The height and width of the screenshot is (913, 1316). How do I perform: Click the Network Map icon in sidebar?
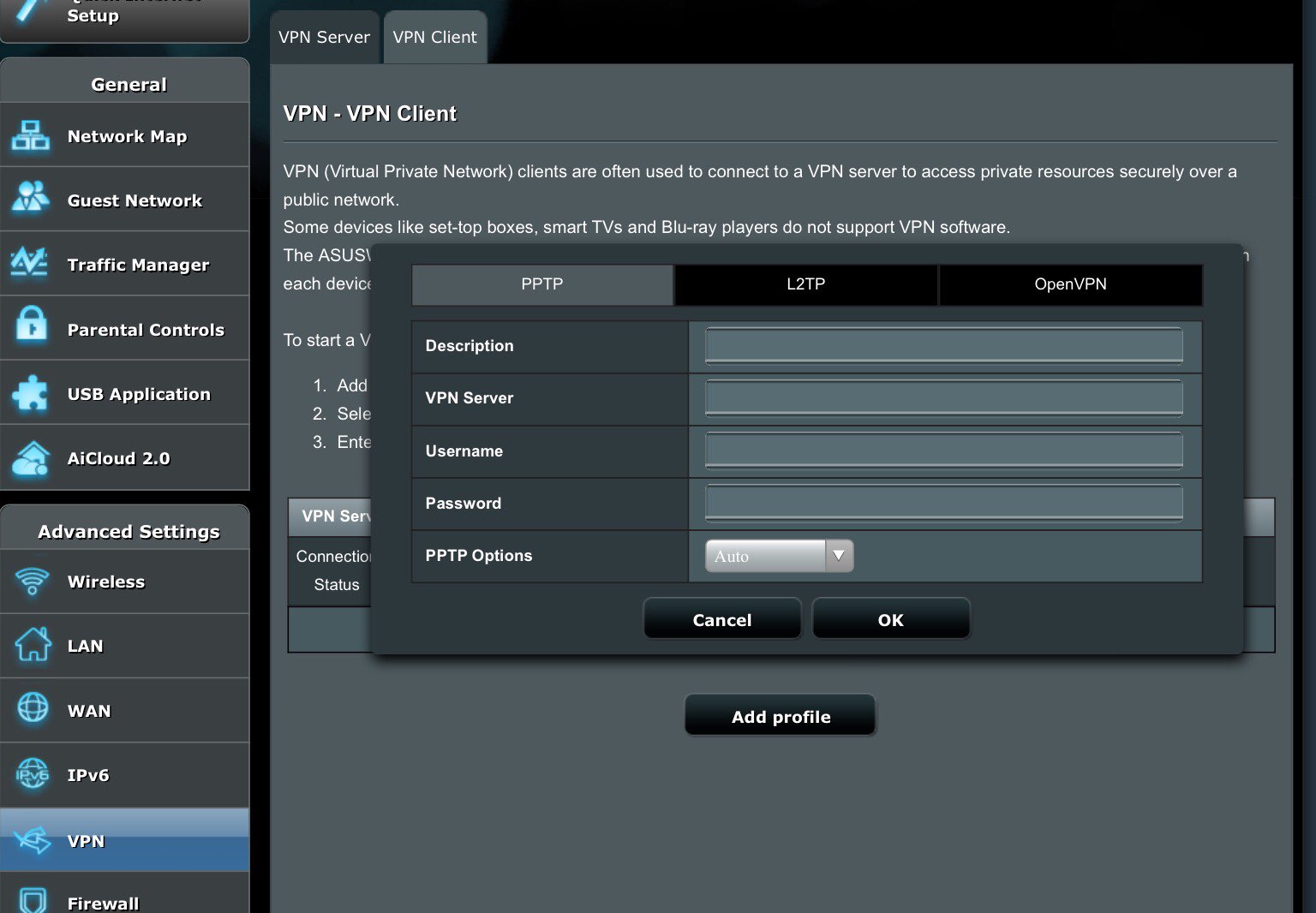(31, 136)
